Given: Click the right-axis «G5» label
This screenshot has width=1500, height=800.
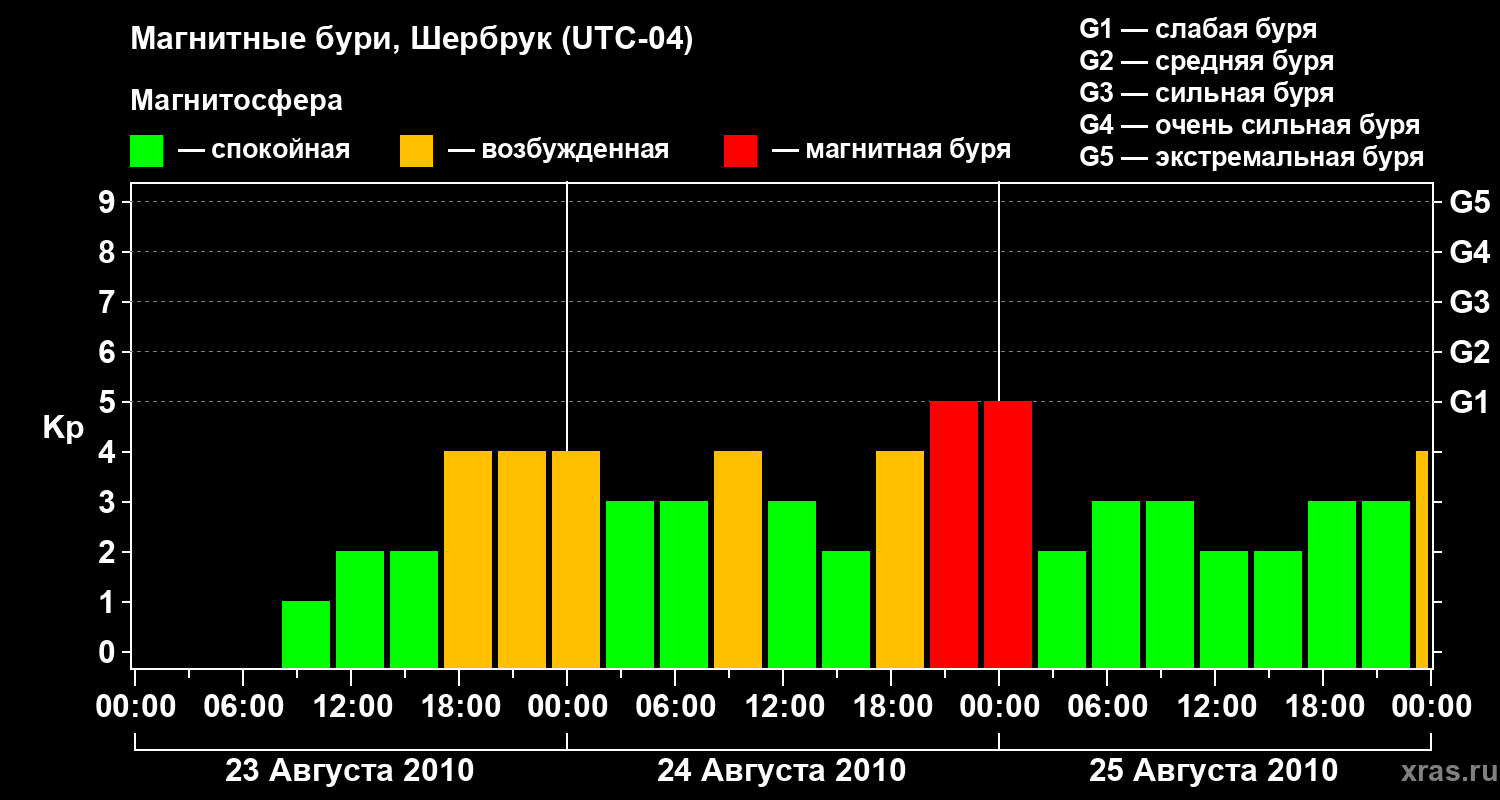Looking at the screenshot, I should point(1469,202).
